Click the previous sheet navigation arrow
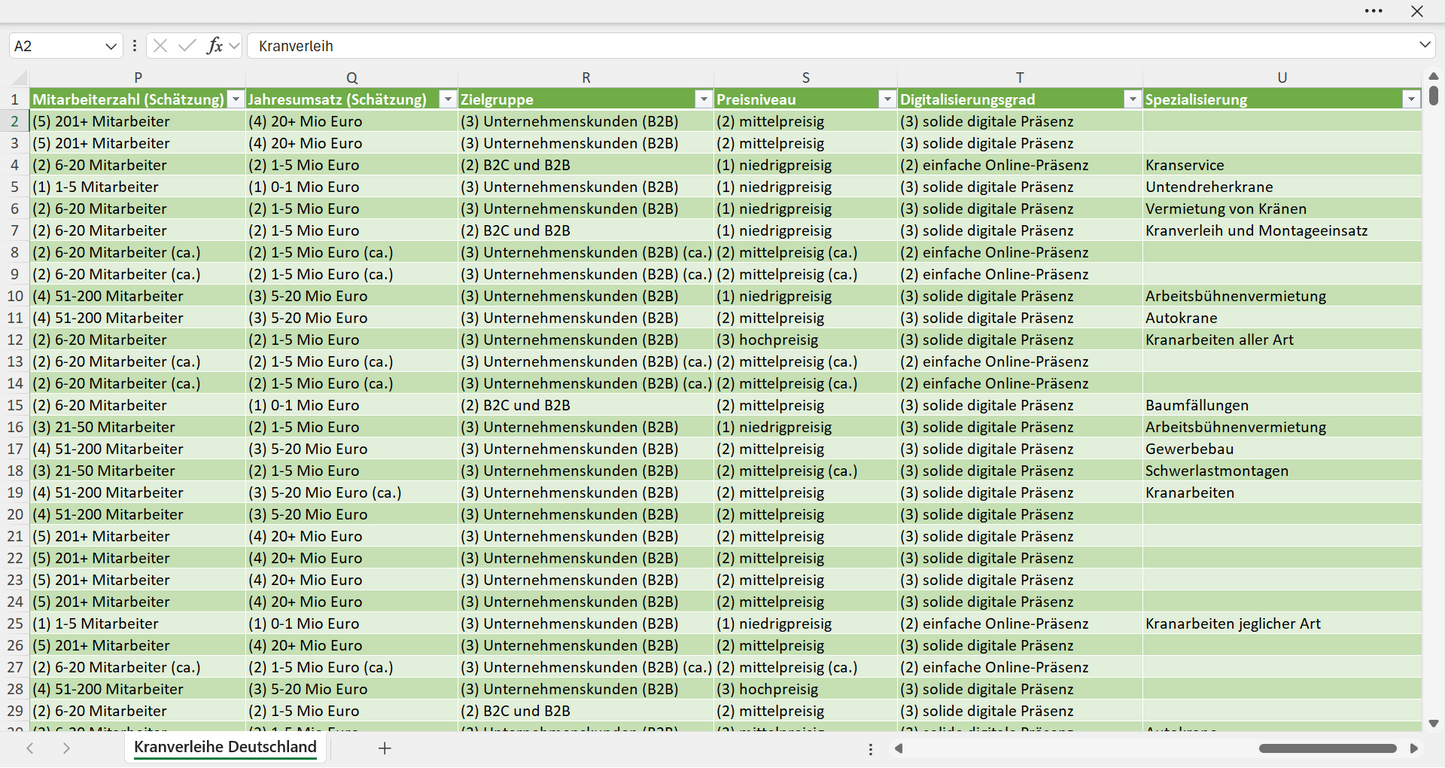 tap(30, 748)
